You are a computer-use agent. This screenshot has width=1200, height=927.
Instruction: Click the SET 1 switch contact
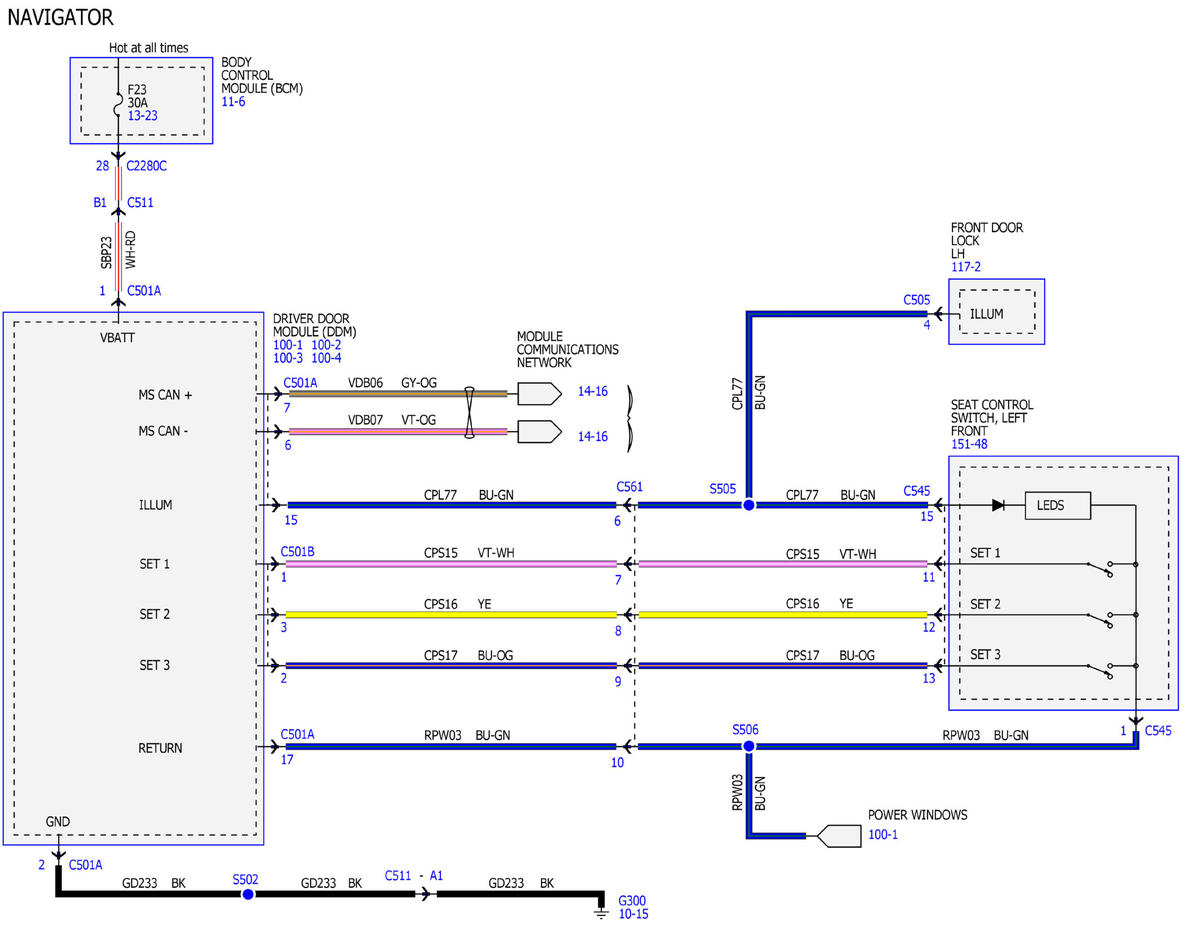[x=1102, y=568]
